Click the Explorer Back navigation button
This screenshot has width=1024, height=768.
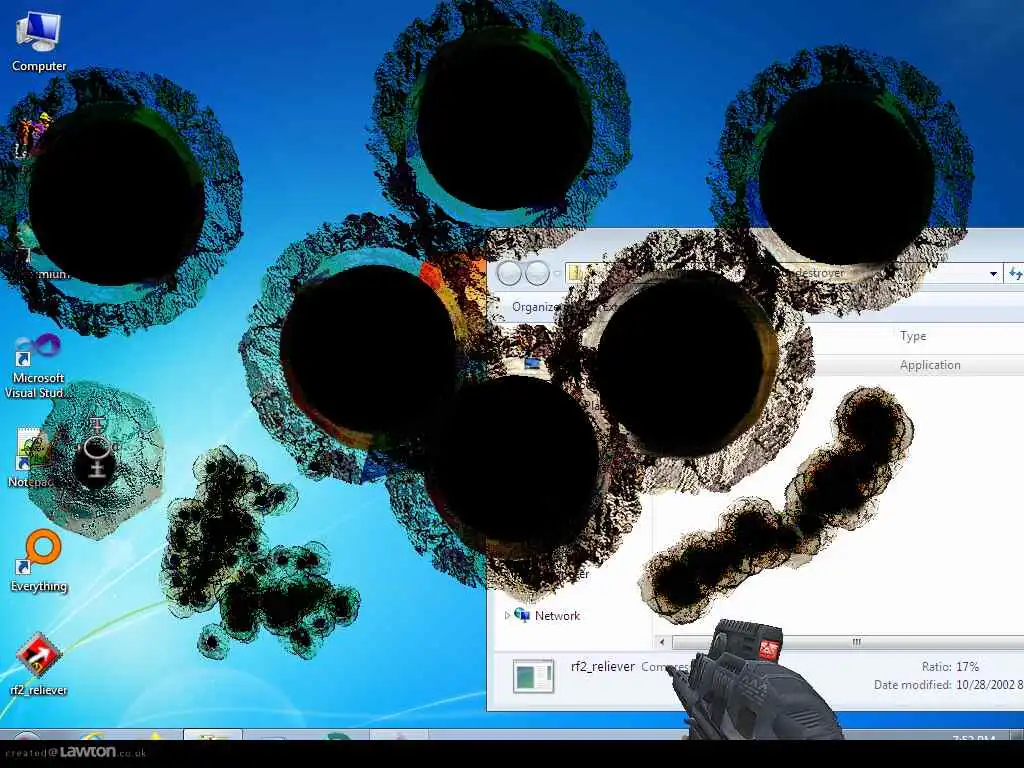click(509, 274)
